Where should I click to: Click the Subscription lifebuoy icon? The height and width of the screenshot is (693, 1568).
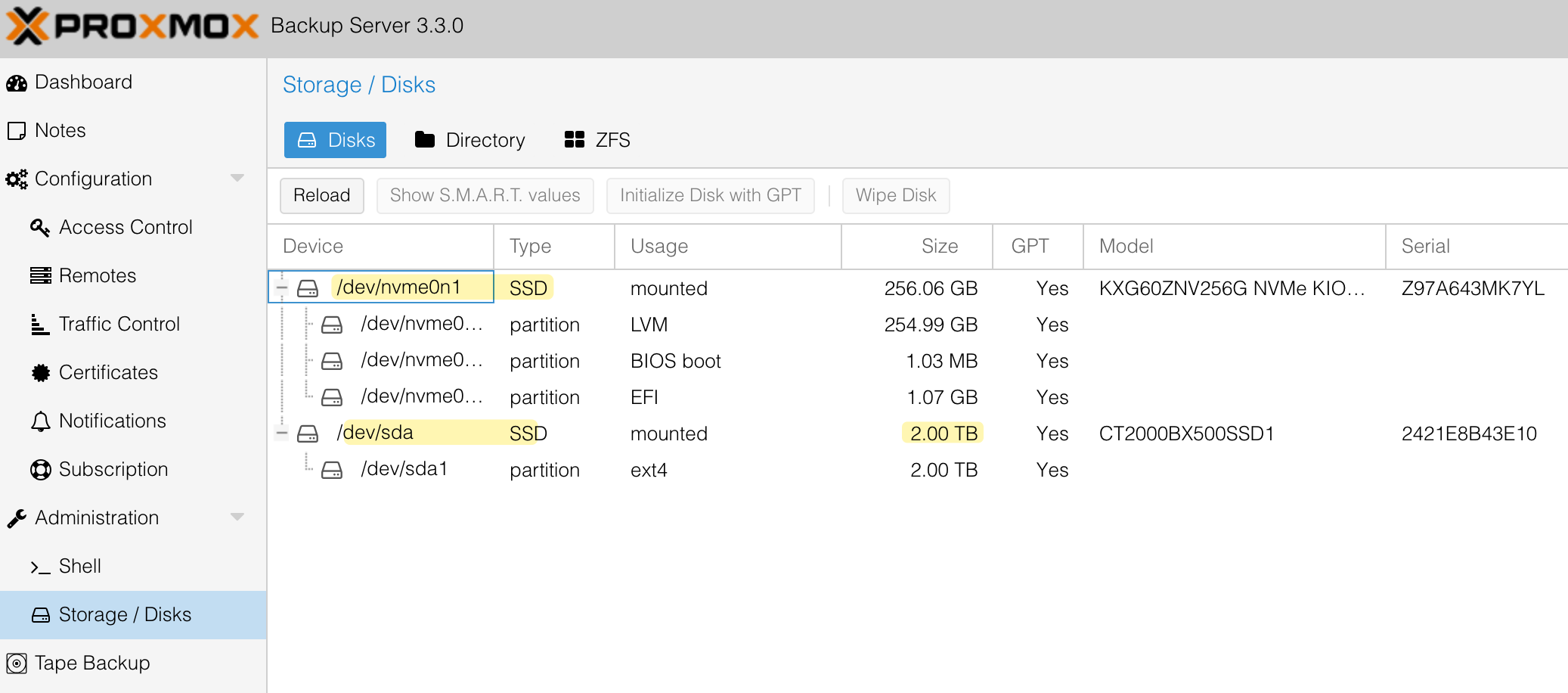point(40,470)
